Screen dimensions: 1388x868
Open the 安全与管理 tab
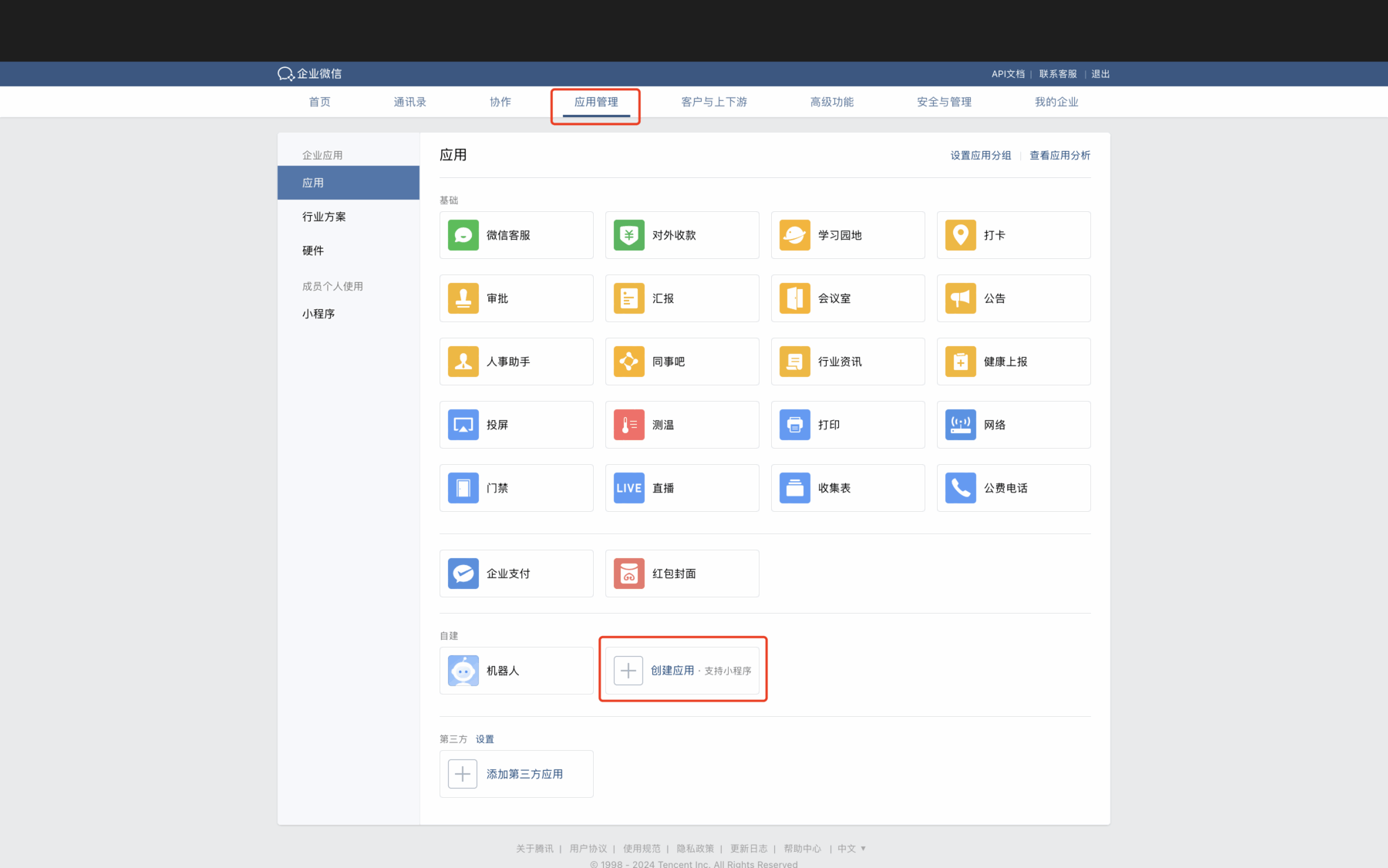tap(944, 102)
